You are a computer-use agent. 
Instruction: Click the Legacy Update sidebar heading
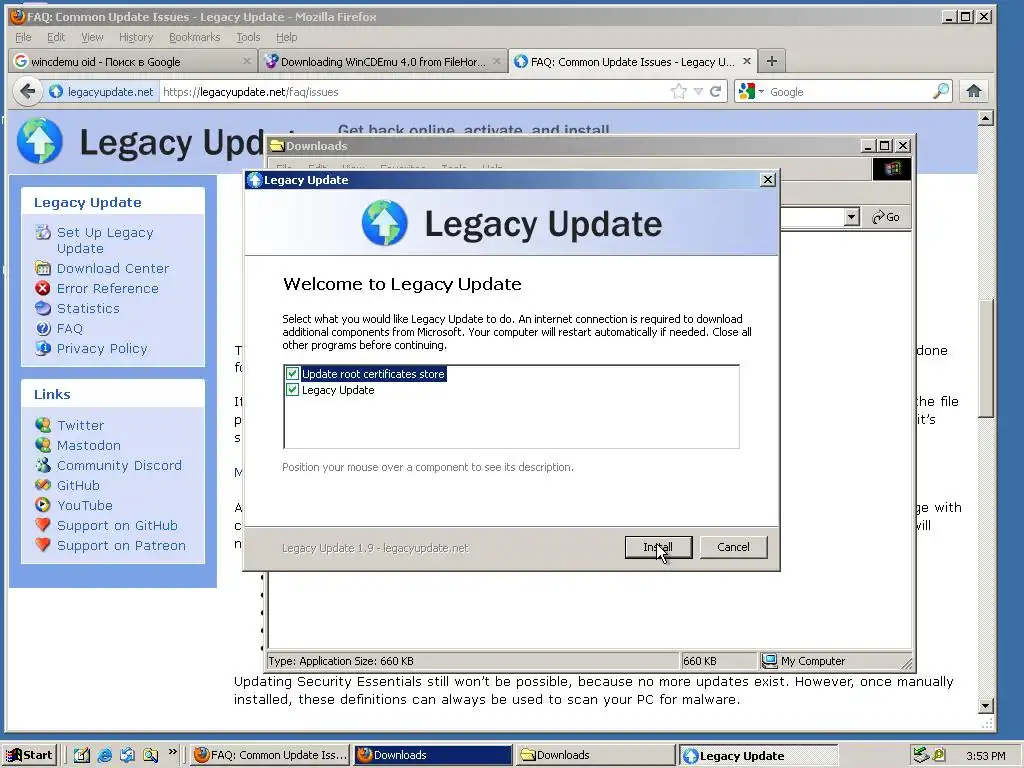tap(88, 202)
